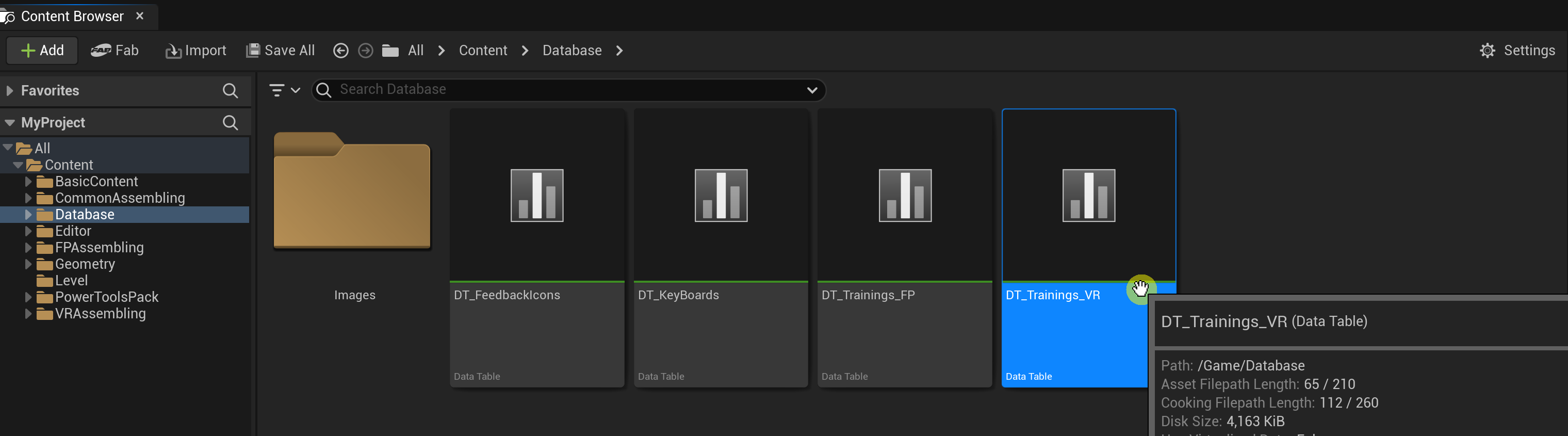Open the Fab marketplace
The image size is (1568, 436).
pyautogui.click(x=115, y=51)
